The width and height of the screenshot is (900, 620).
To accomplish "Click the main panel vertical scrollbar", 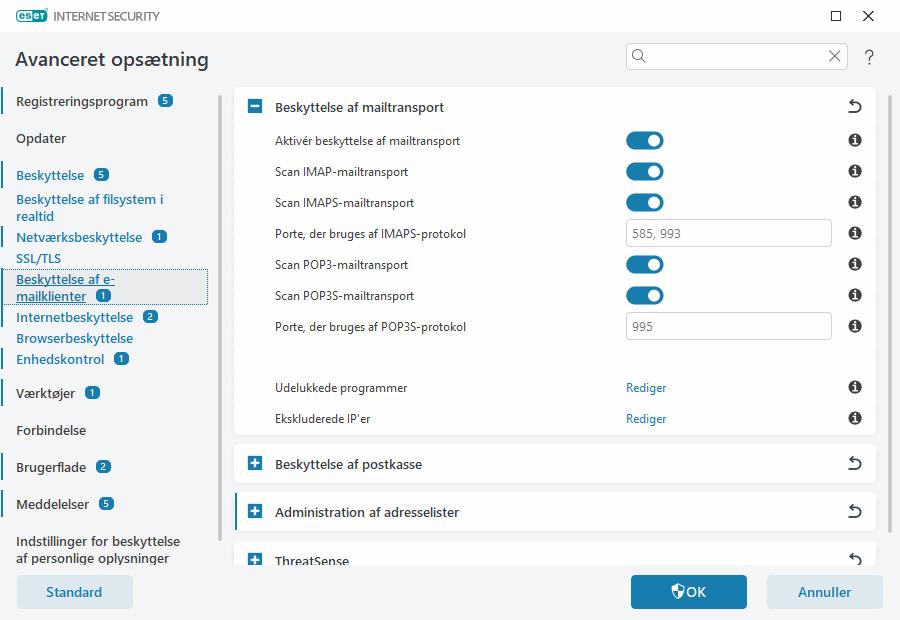I will (x=889, y=320).
